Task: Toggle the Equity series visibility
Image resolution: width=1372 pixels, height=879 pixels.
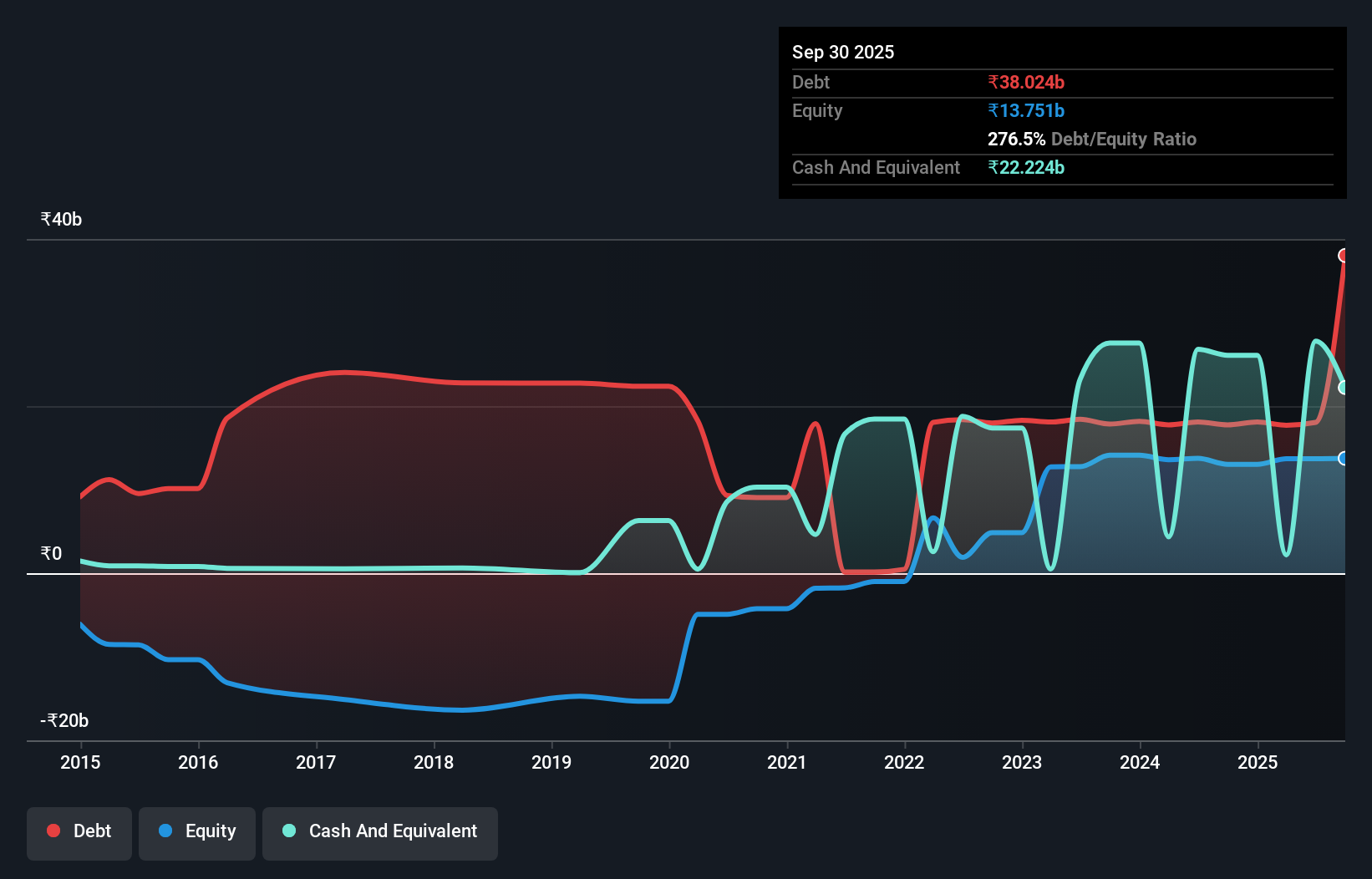Action: click(x=196, y=832)
